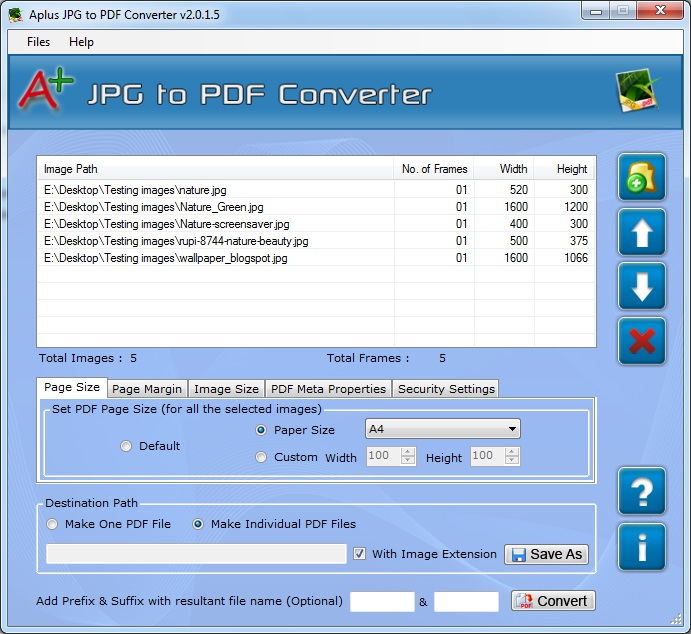This screenshot has height=634, width=691.
Task: Switch to the Page Size tab
Action: (x=72, y=387)
